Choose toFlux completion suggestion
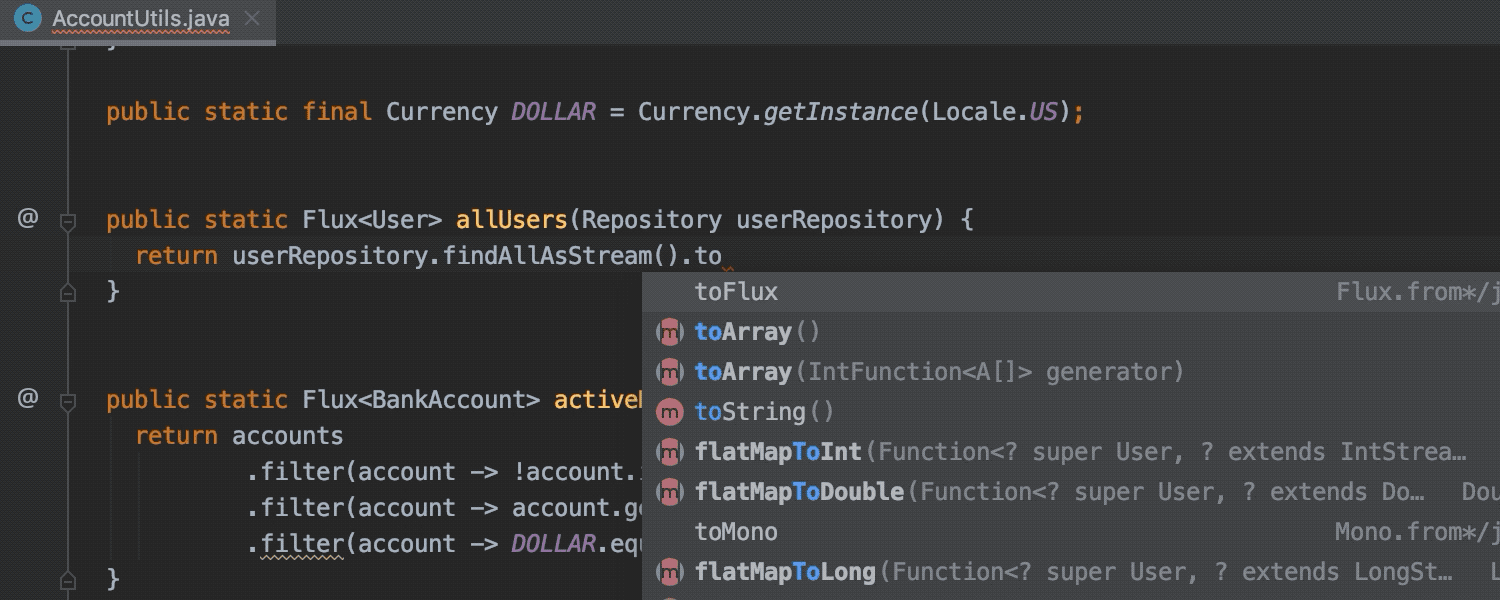 [1071, 292]
